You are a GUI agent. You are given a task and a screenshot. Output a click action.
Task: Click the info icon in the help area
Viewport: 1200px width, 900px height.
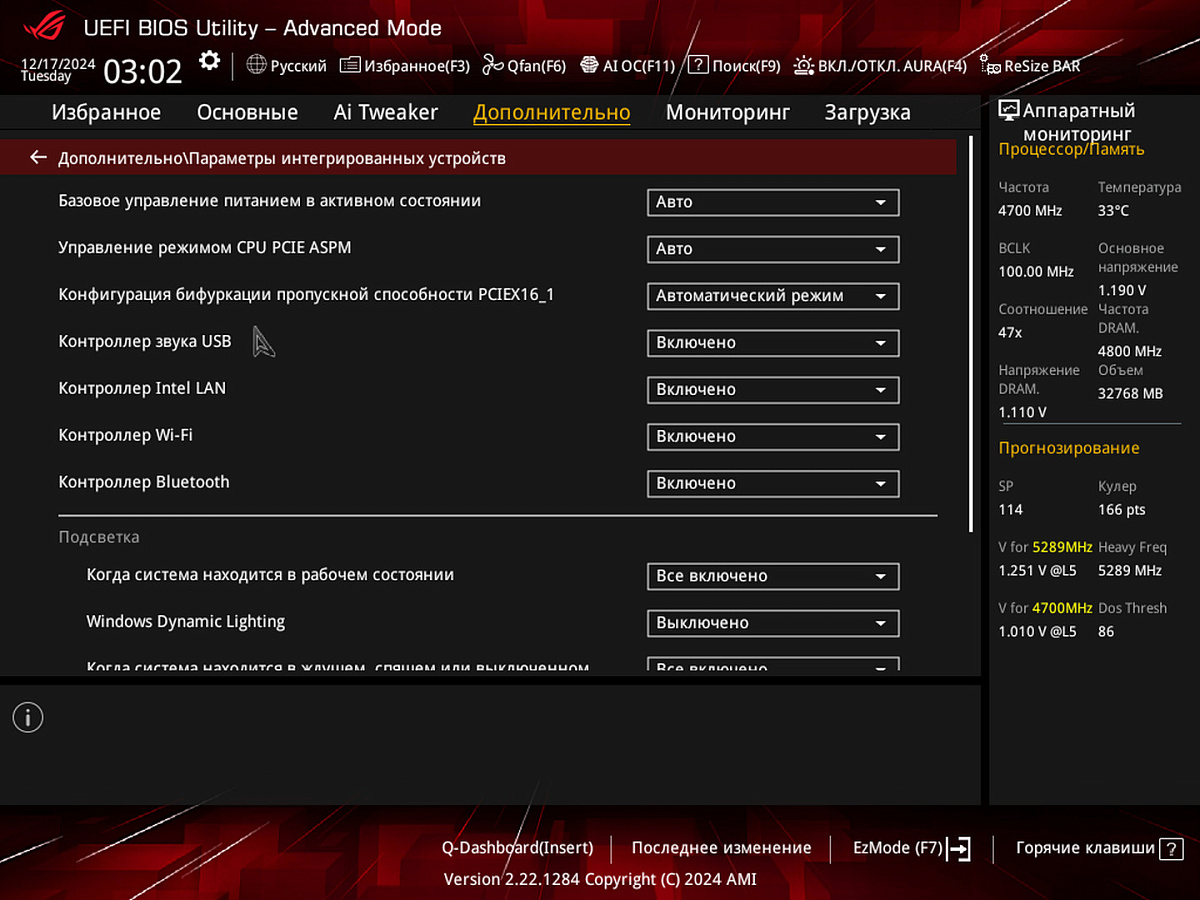pyautogui.click(x=28, y=716)
